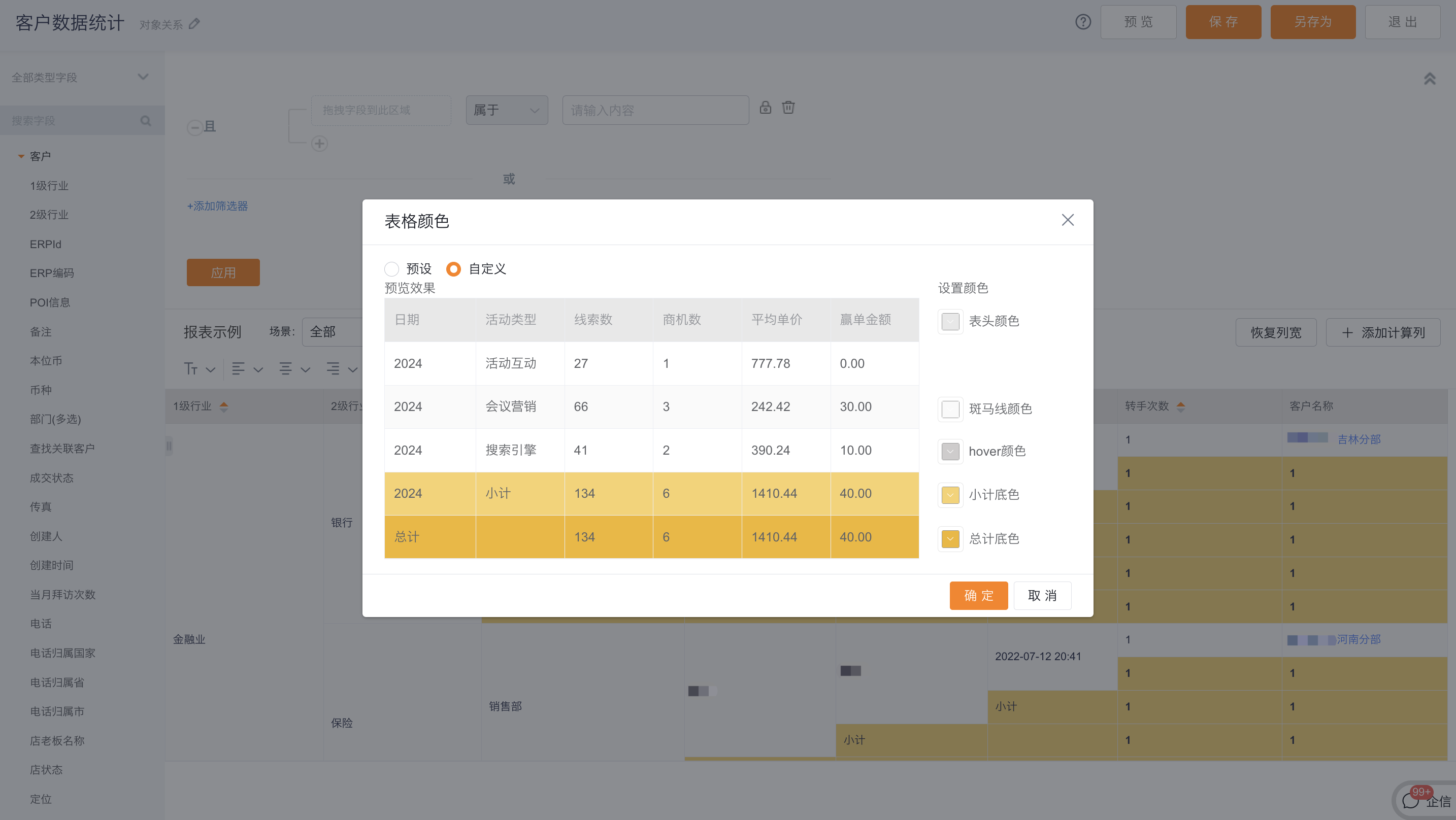The width and height of the screenshot is (1456, 820).
Task: Sort the 转手次数 column with its arrow
Action: pyautogui.click(x=1180, y=405)
